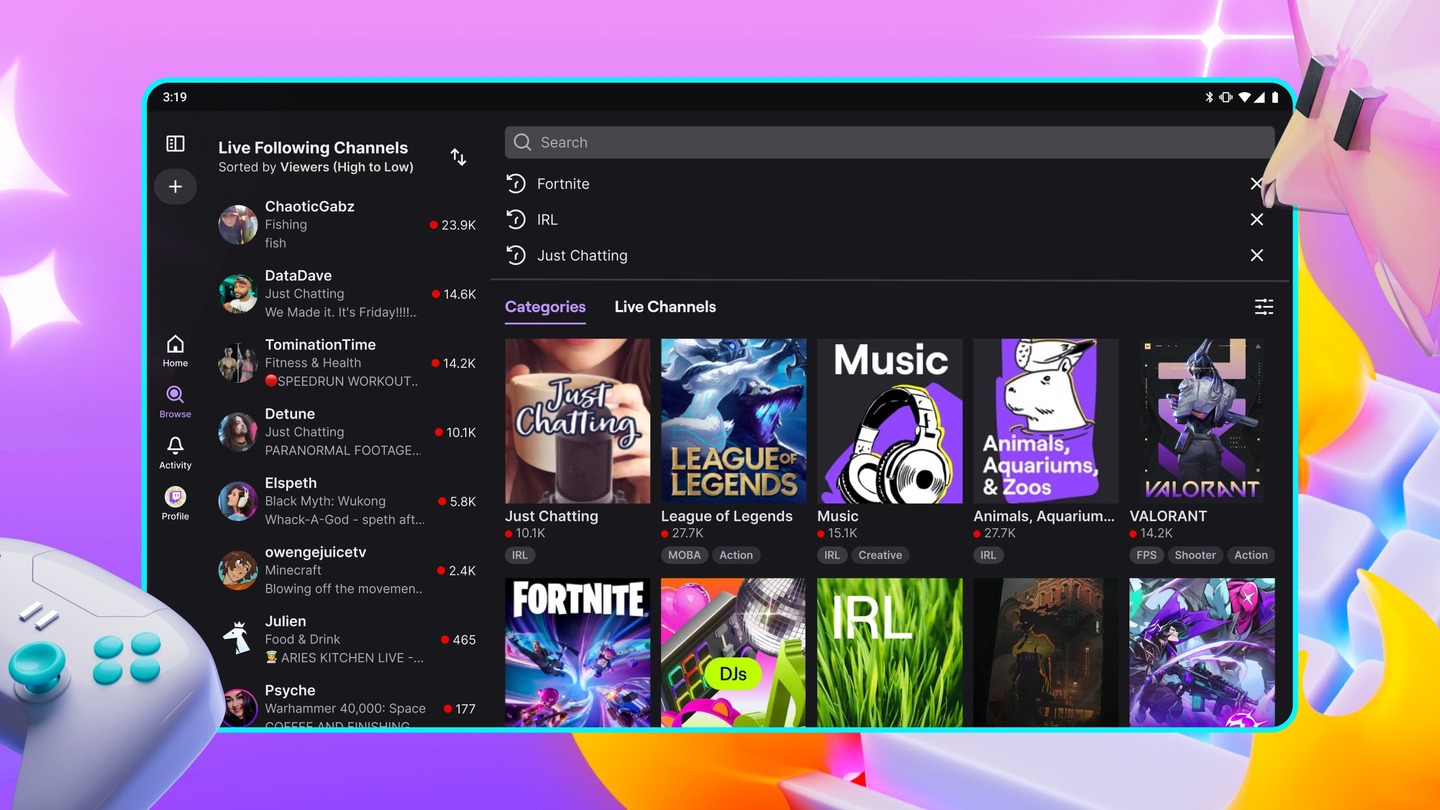The width and height of the screenshot is (1440, 810).
Task: Remove IRL from search history
Action: click(1257, 219)
